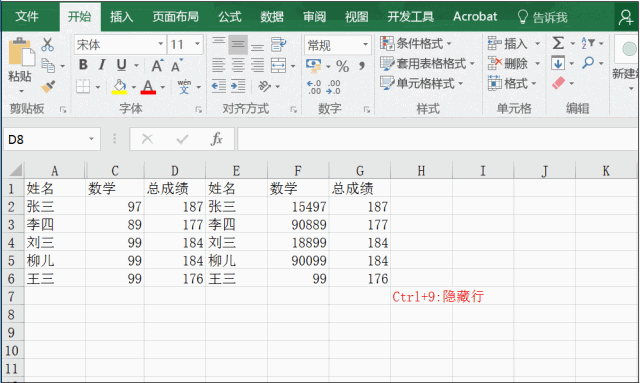
Task: Open font group dialog launcher
Action: 198,109
